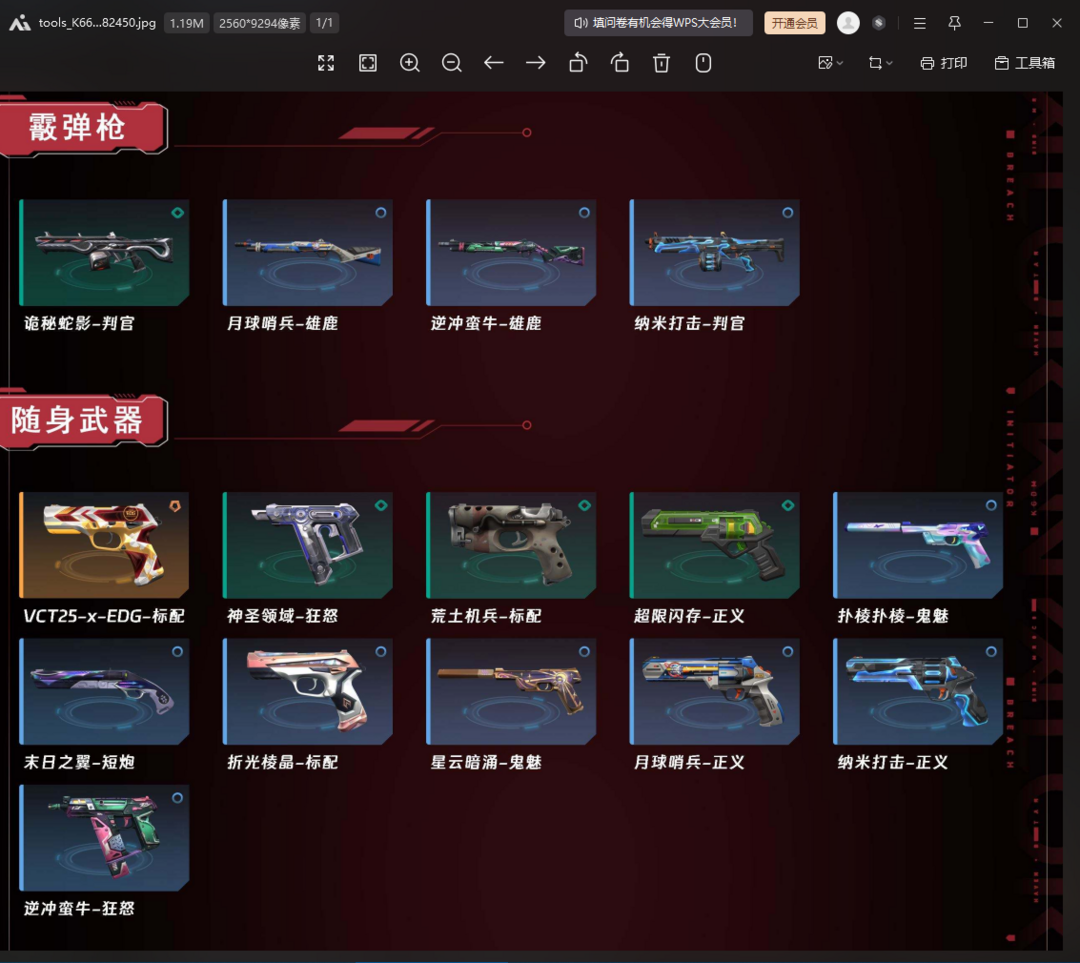Click the 月球哨兵-正义 revolver card

click(714, 692)
